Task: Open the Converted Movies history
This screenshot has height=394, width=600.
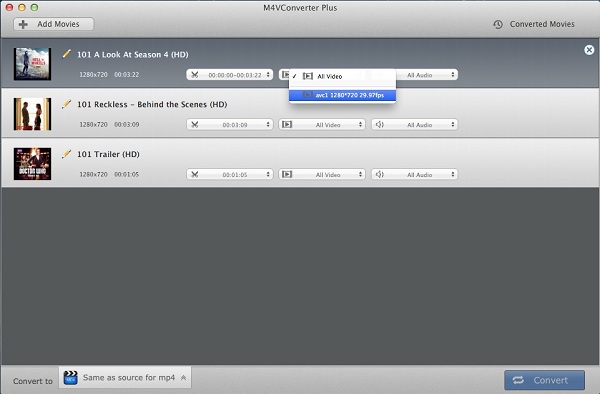Action: click(534, 24)
